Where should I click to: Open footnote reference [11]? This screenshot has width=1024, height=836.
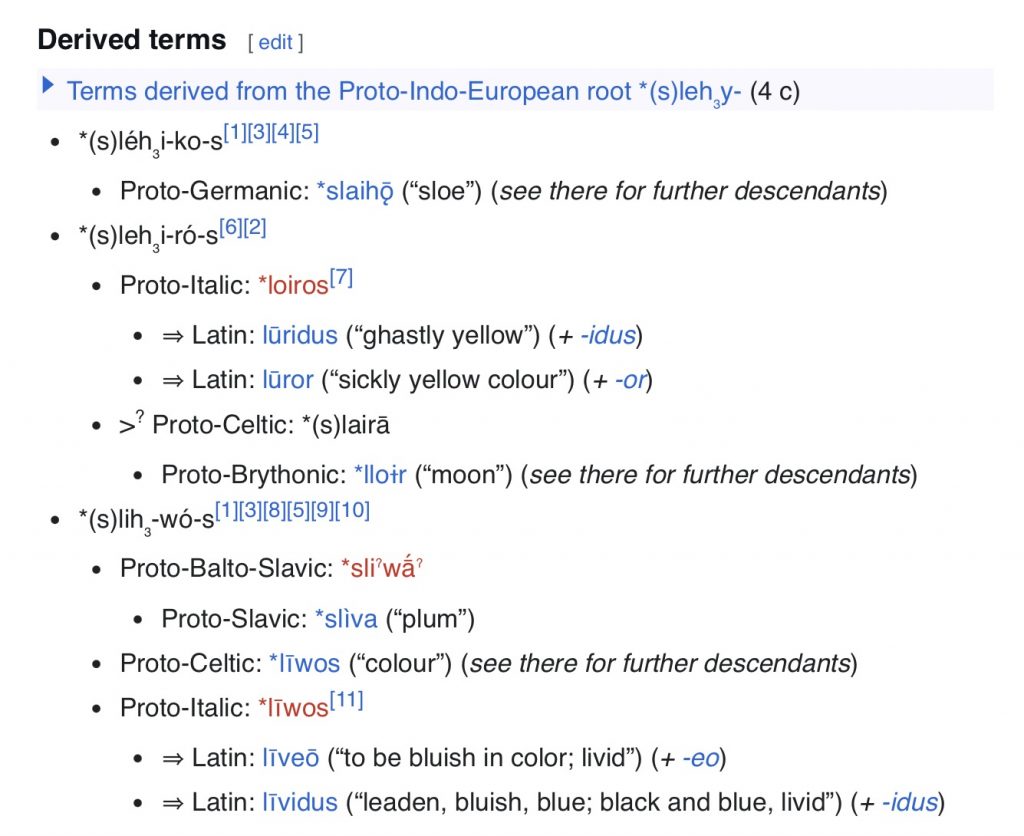pos(346,700)
